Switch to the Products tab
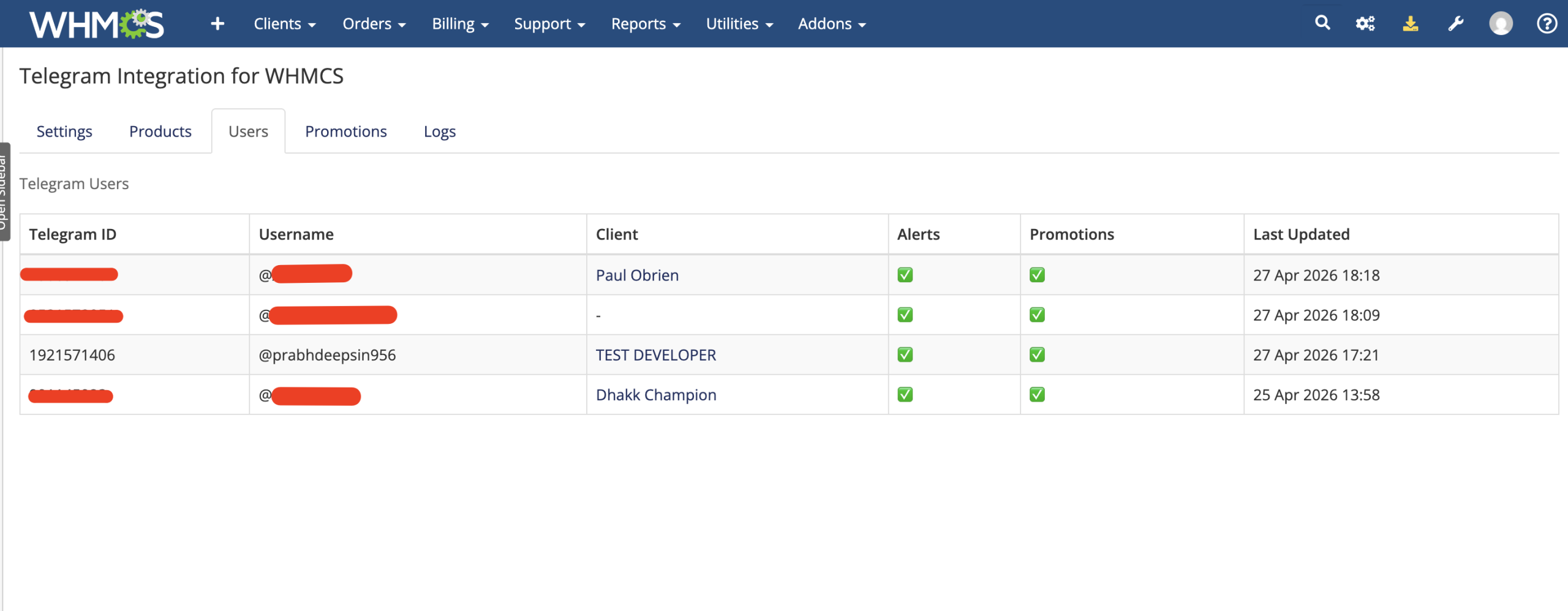Image resolution: width=1568 pixels, height=611 pixels. [160, 132]
